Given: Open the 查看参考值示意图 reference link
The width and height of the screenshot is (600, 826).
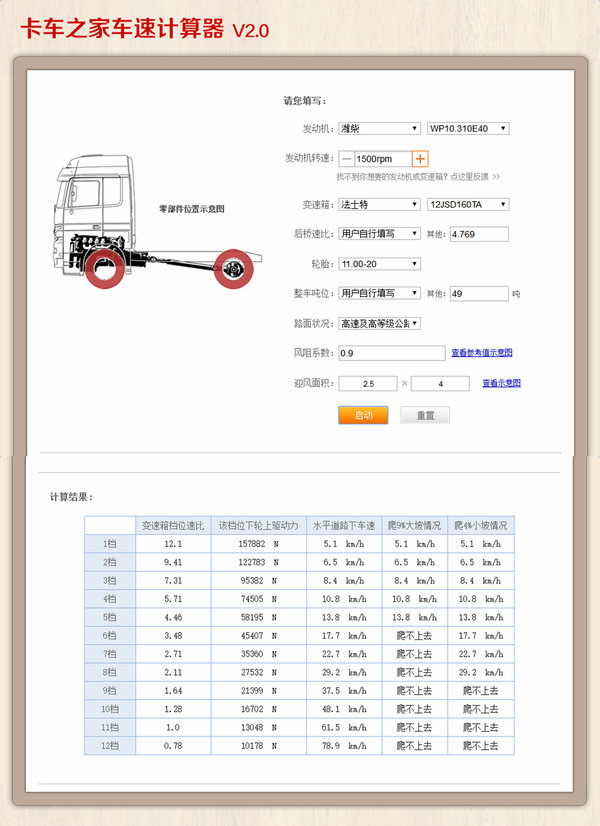Looking at the screenshot, I should coord(481,353).
